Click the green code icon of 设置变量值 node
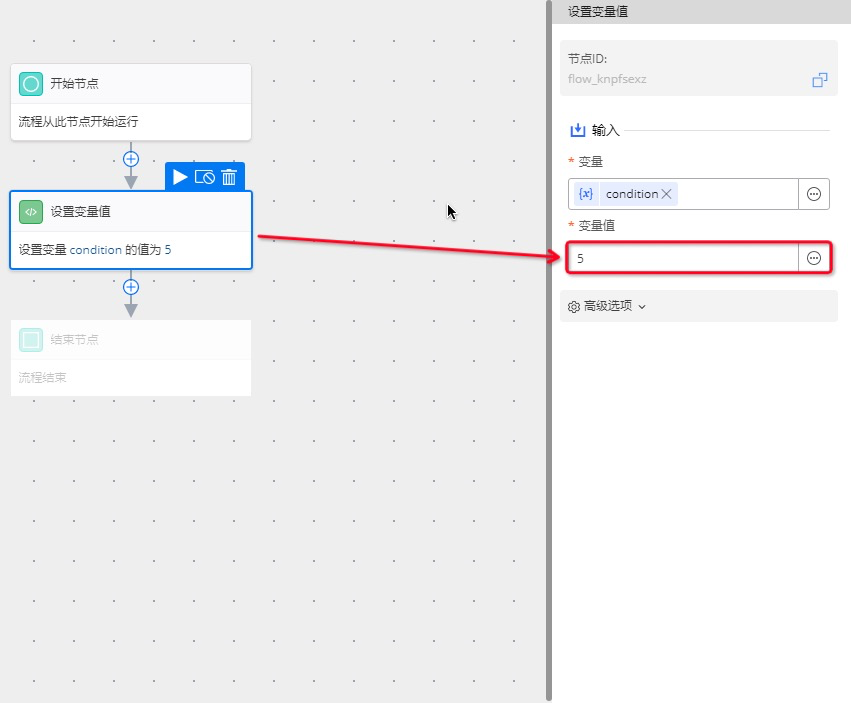 (x=31, y=212)
